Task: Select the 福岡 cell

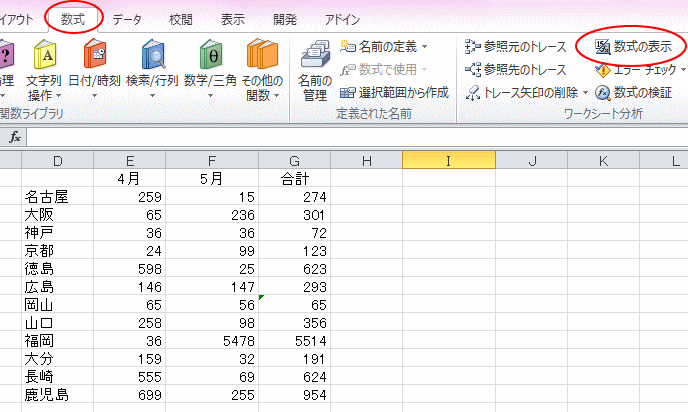Action: pyautogui.click(x=57, y=340)
